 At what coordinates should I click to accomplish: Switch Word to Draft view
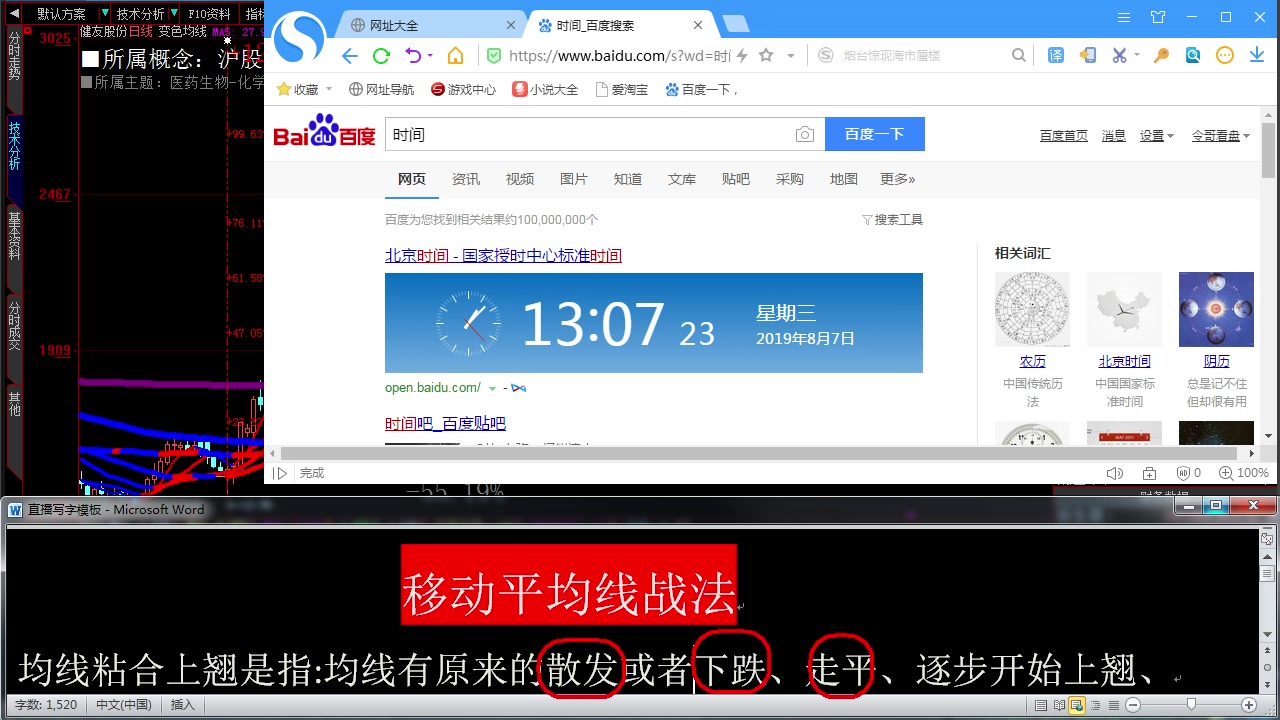(1113, 705)
